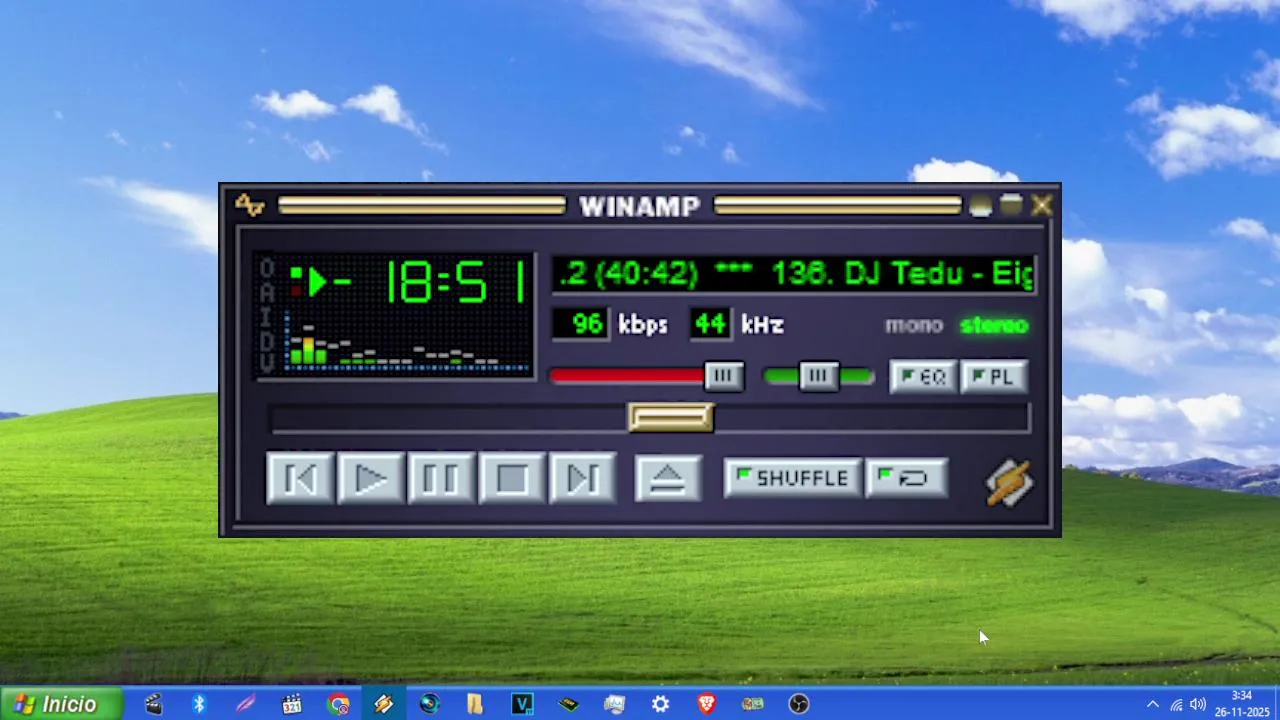
Task: Open the Inicio start menu
Action: (61, 704)
